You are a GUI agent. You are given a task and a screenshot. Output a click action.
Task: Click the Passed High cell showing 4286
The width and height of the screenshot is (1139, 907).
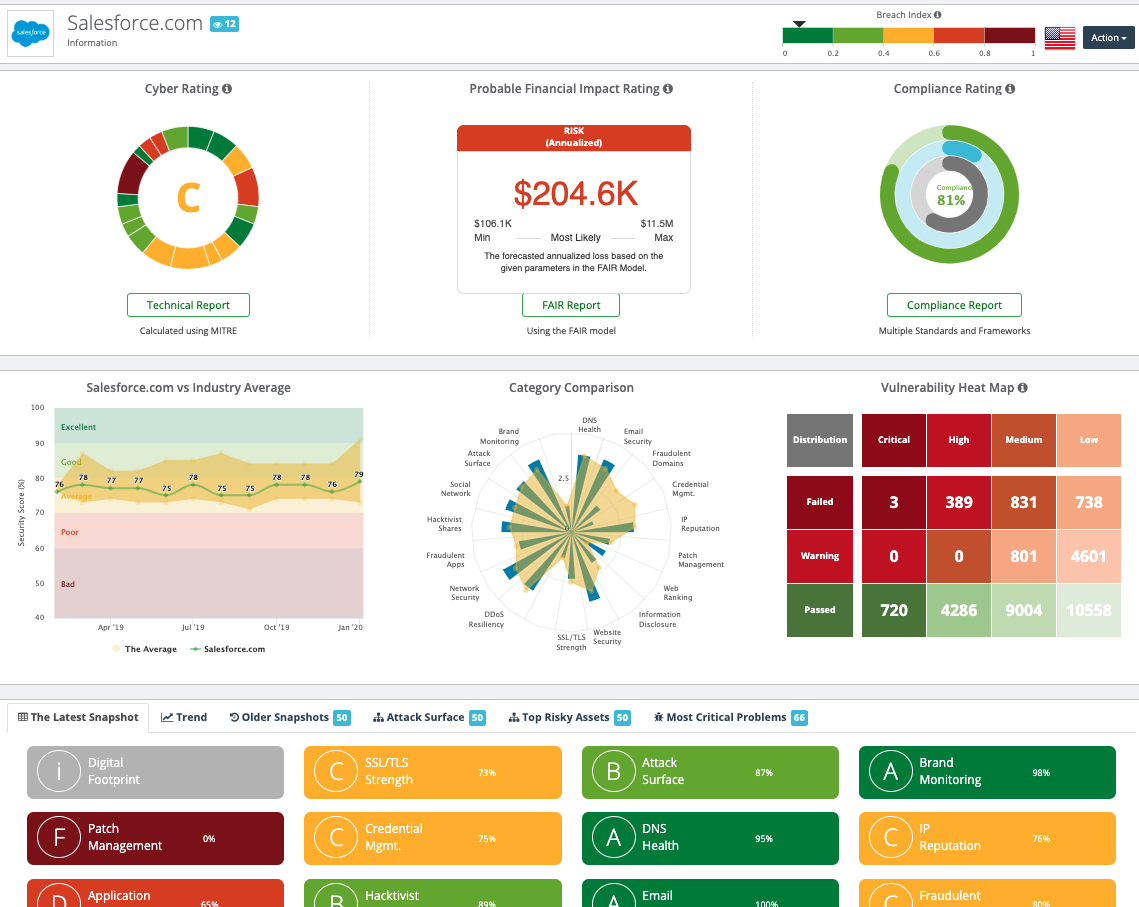959,611
